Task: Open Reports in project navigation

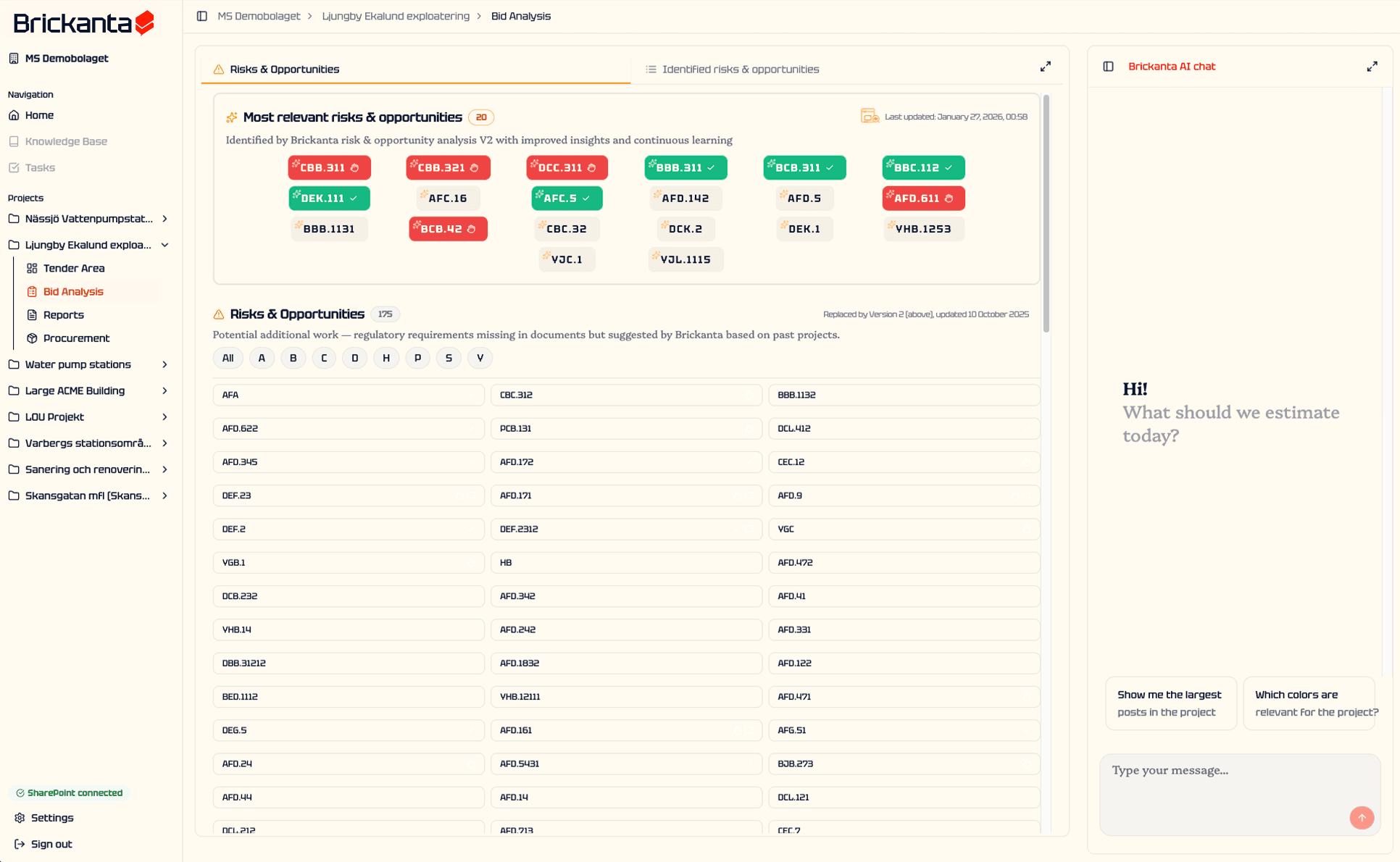Action: point(63,315)
